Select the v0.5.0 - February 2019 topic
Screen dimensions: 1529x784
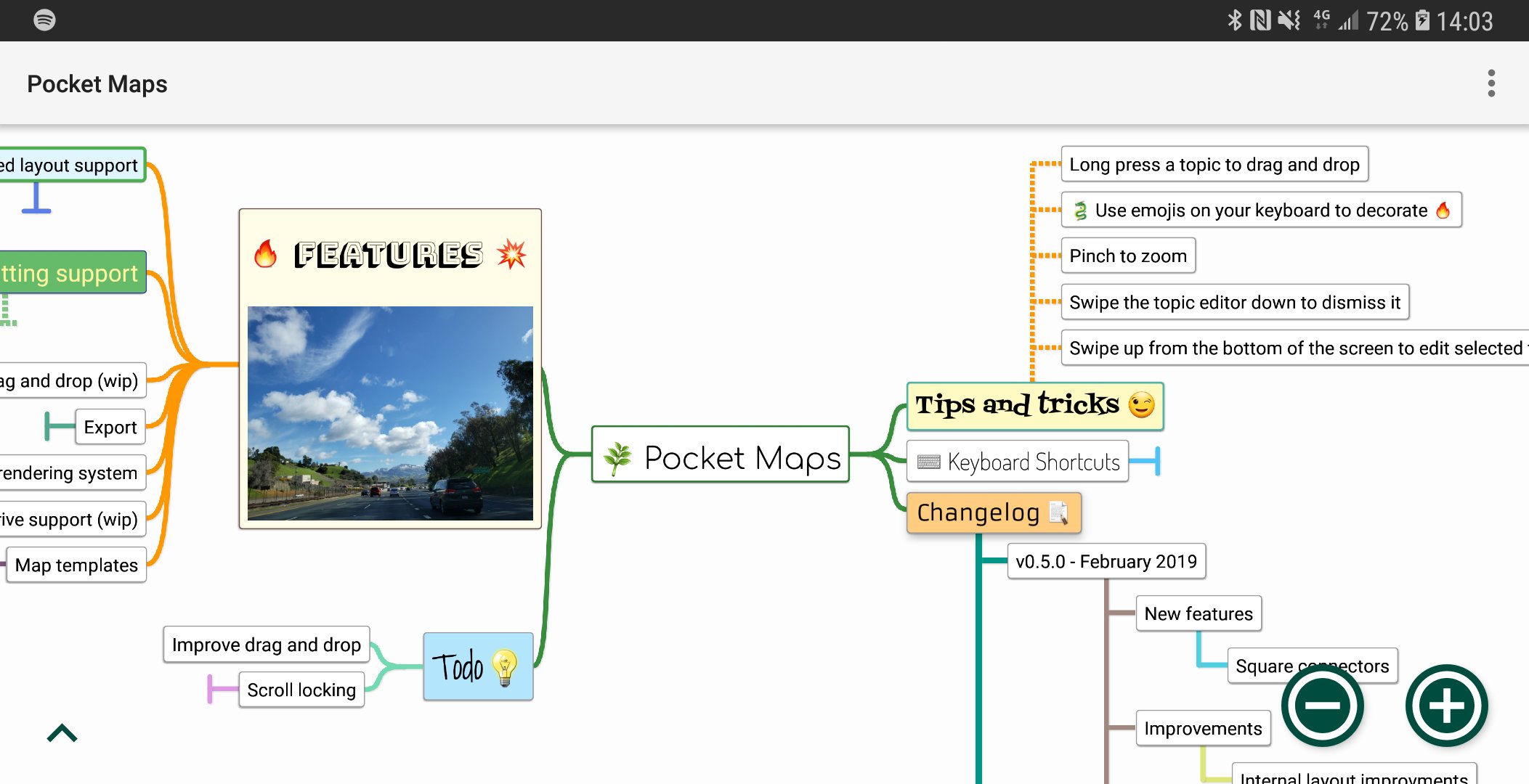point(1106,561)
